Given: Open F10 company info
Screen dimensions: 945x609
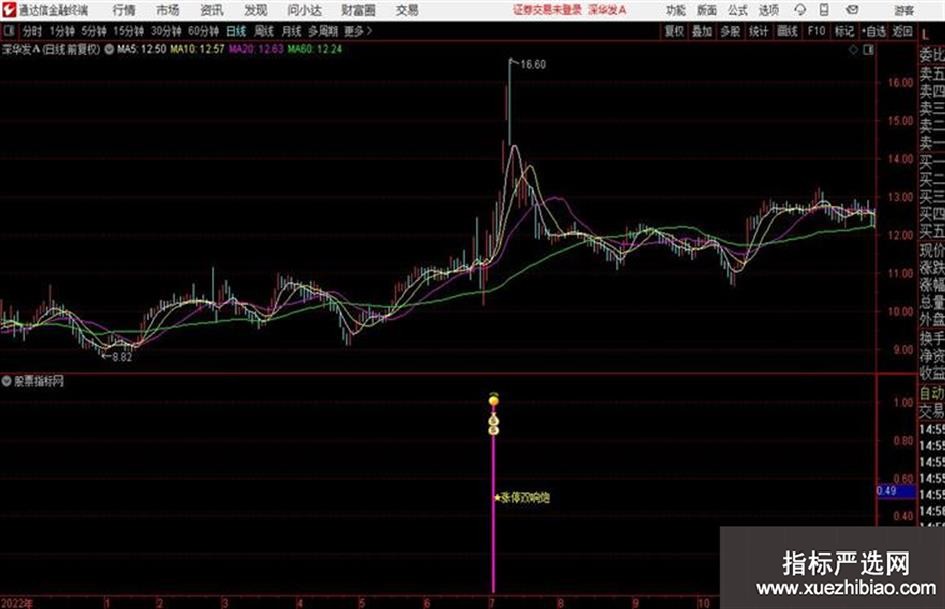Looking at the screenshot, I should 816,31.
